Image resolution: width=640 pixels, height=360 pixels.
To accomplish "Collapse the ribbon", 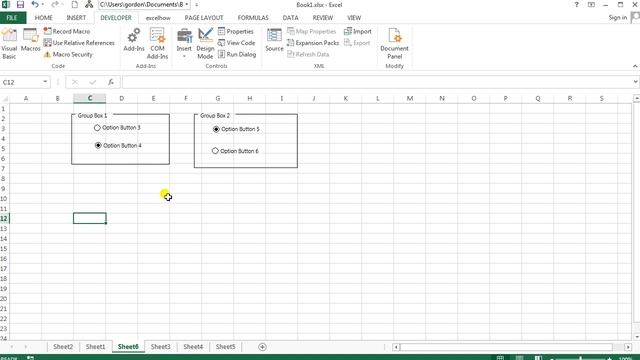I will (x=635, y=66).
